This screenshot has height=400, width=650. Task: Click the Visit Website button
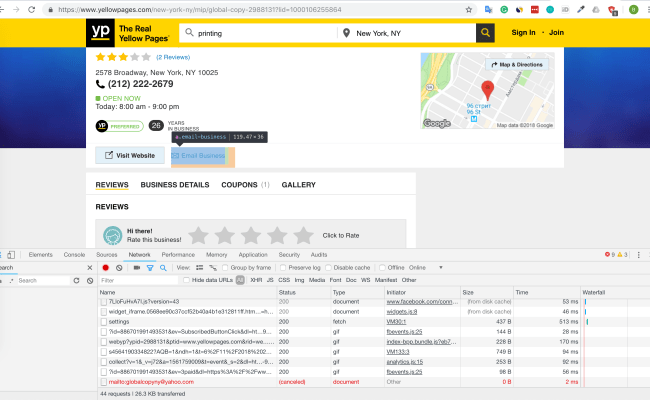130,155
